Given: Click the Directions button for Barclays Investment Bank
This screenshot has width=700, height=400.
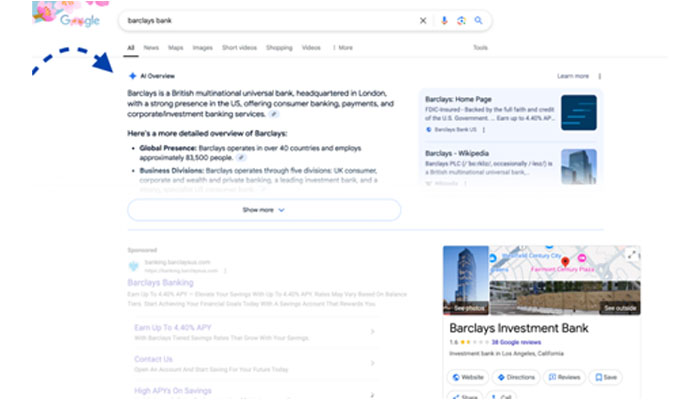Looking at the screenshot, I should click(x=516, y=377).
